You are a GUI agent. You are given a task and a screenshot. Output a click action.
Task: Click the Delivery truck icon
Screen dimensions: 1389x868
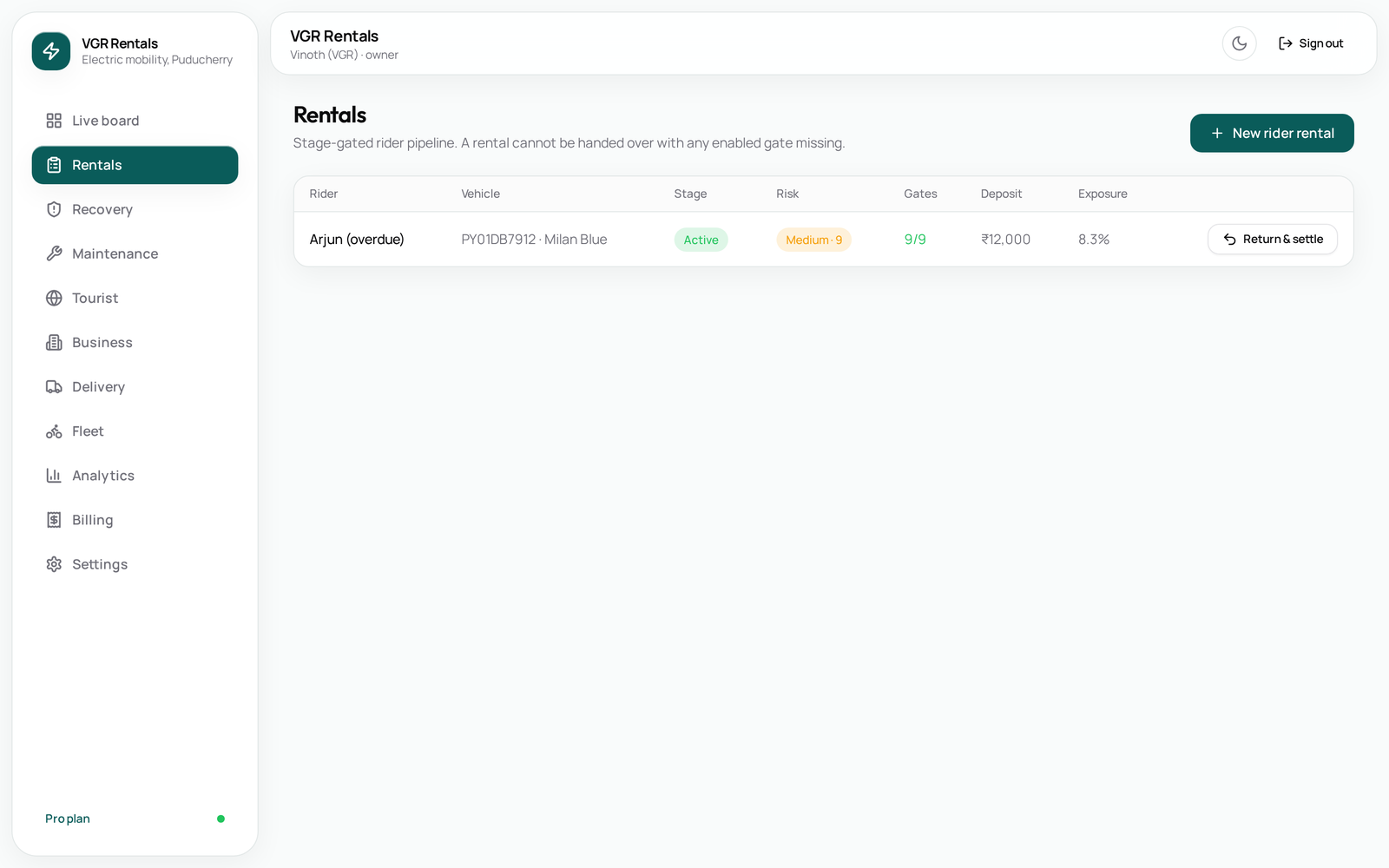pos(54,386)
